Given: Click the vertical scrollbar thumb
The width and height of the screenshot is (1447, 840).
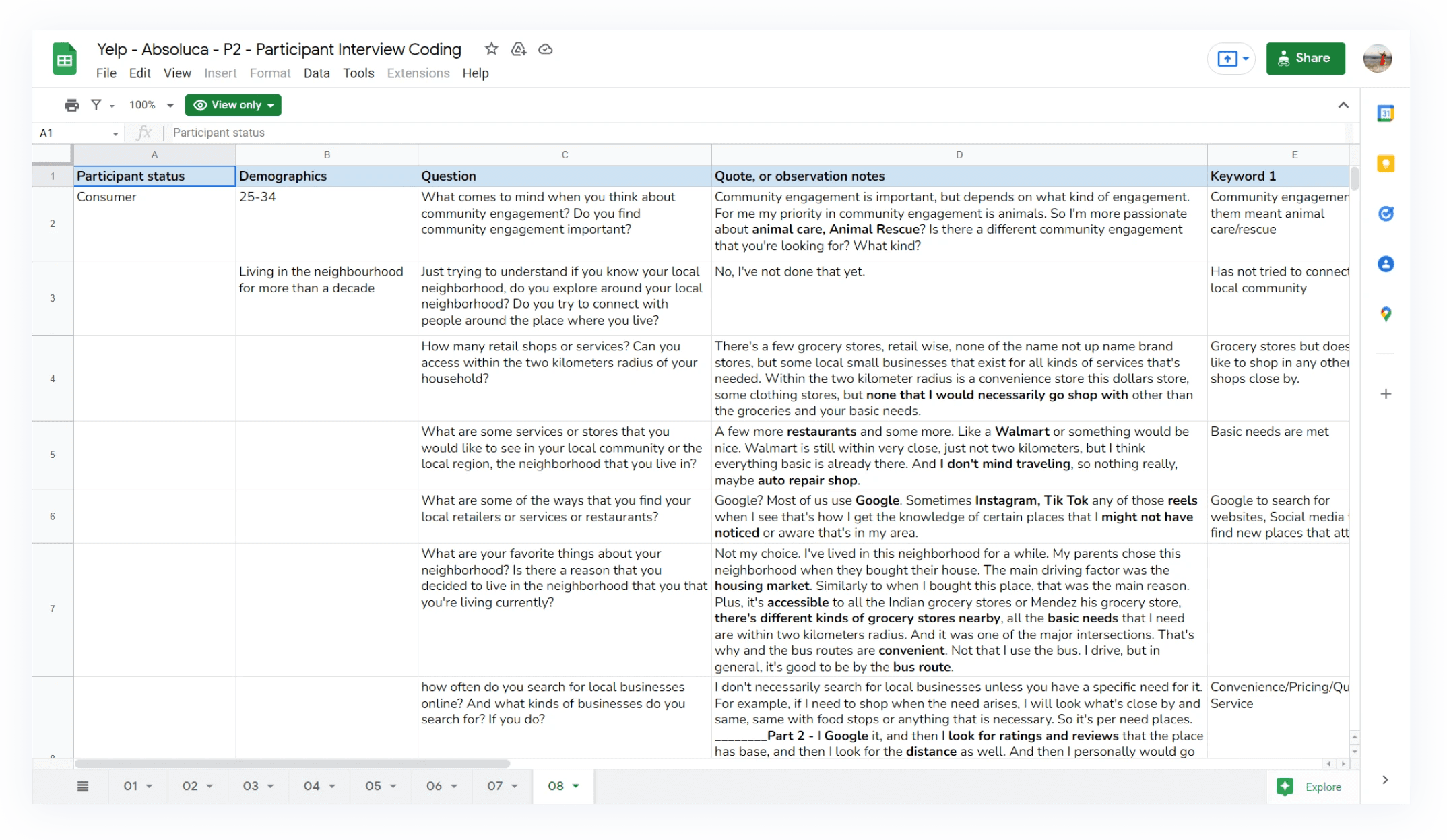Looking at the screenshot, I should tap(1355, 178).
